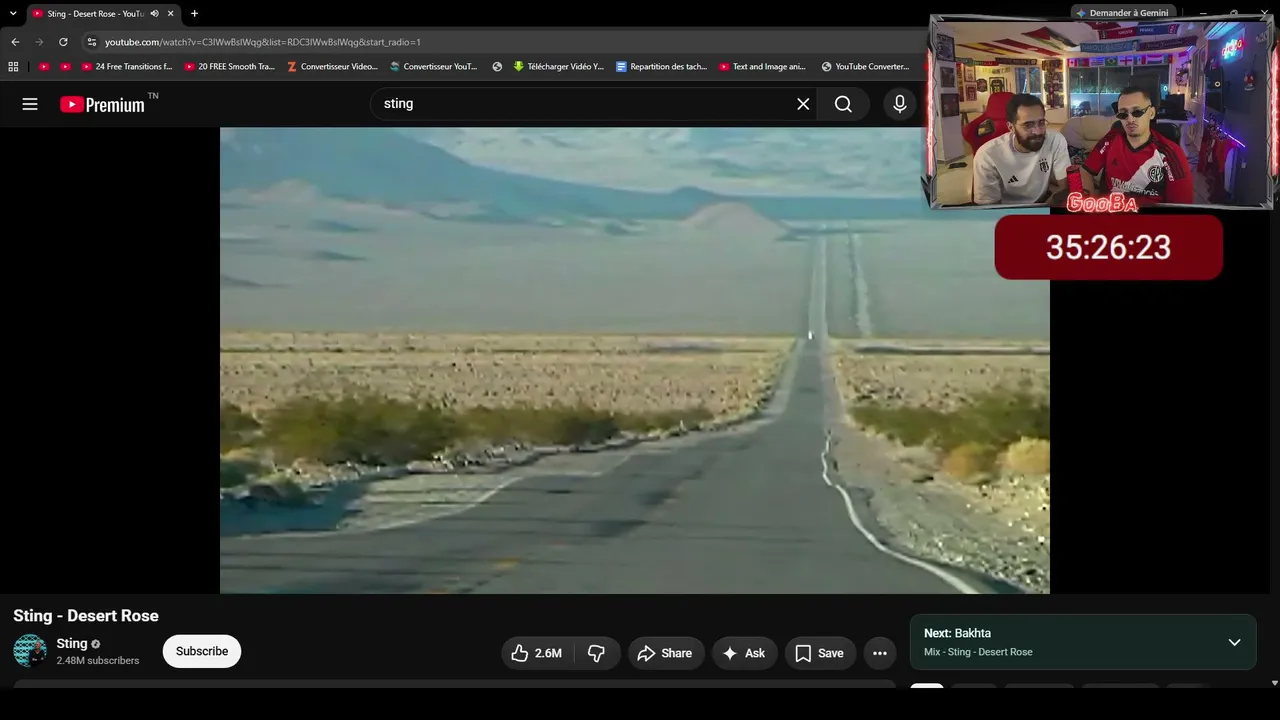
Task: Subscribe to the Sting channel
Action: [x=202, y=651]
